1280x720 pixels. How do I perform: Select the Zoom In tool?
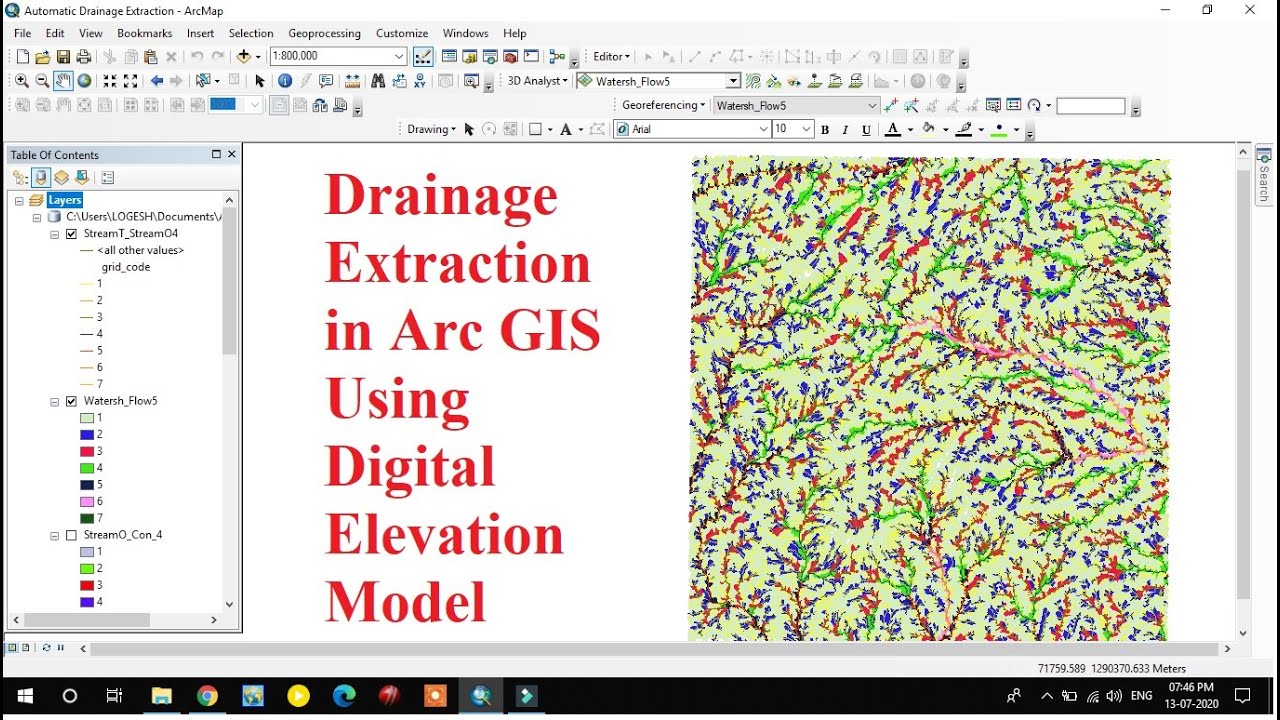[x=21, y=81]
